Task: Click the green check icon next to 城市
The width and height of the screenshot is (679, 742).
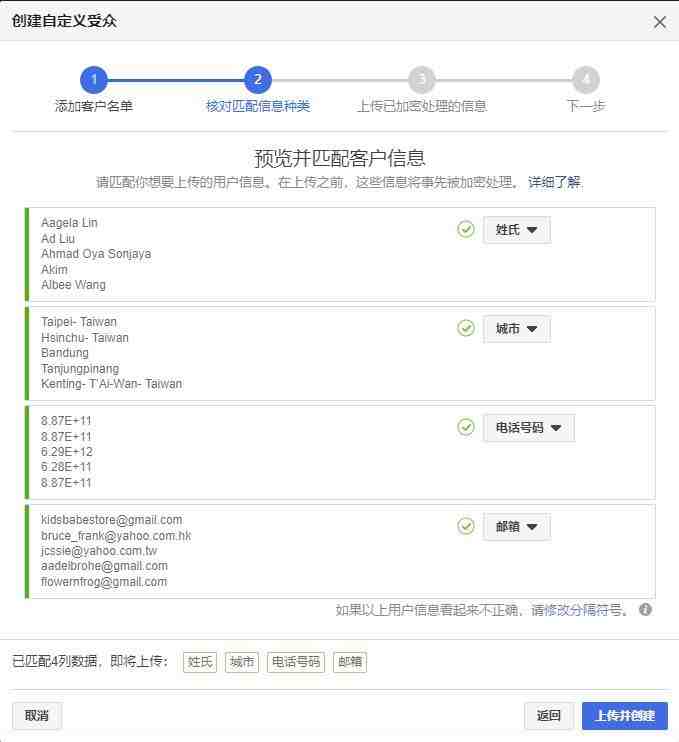Action: pos(466,328)
